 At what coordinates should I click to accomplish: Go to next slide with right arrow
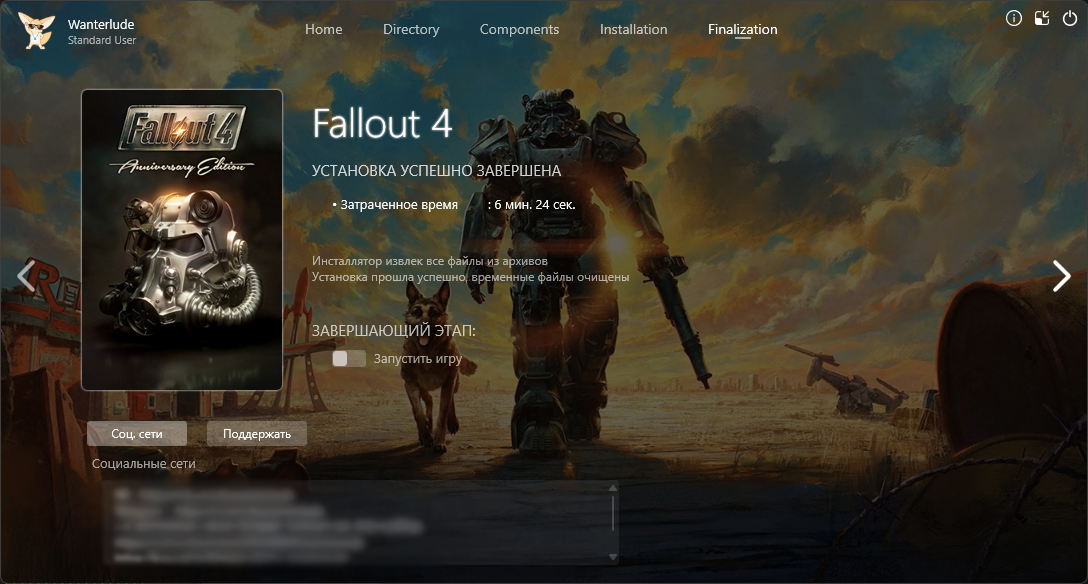[1061, 276]
